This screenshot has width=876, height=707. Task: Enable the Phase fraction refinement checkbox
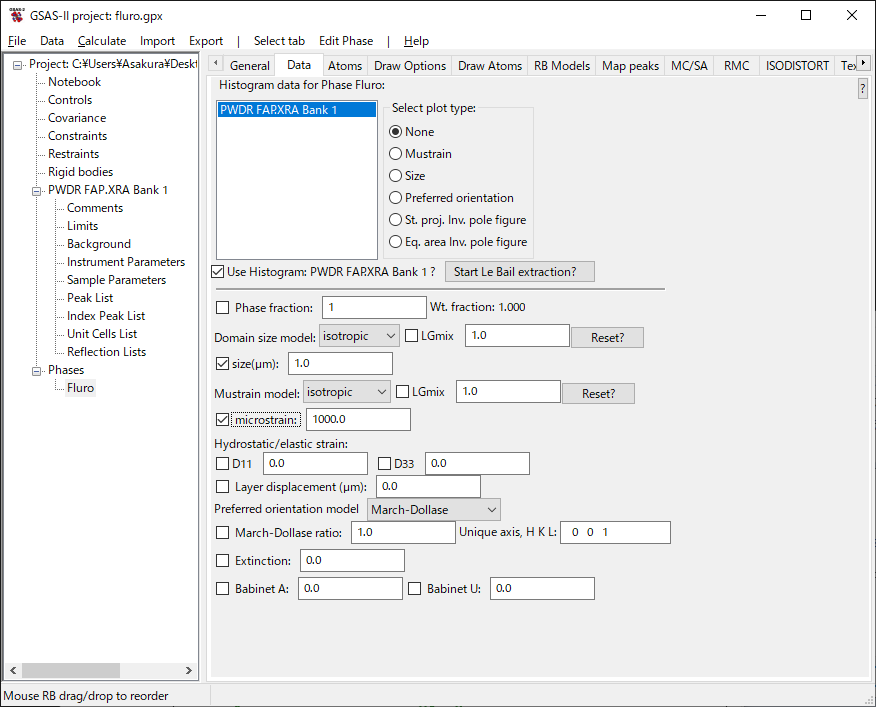point(222,308)
